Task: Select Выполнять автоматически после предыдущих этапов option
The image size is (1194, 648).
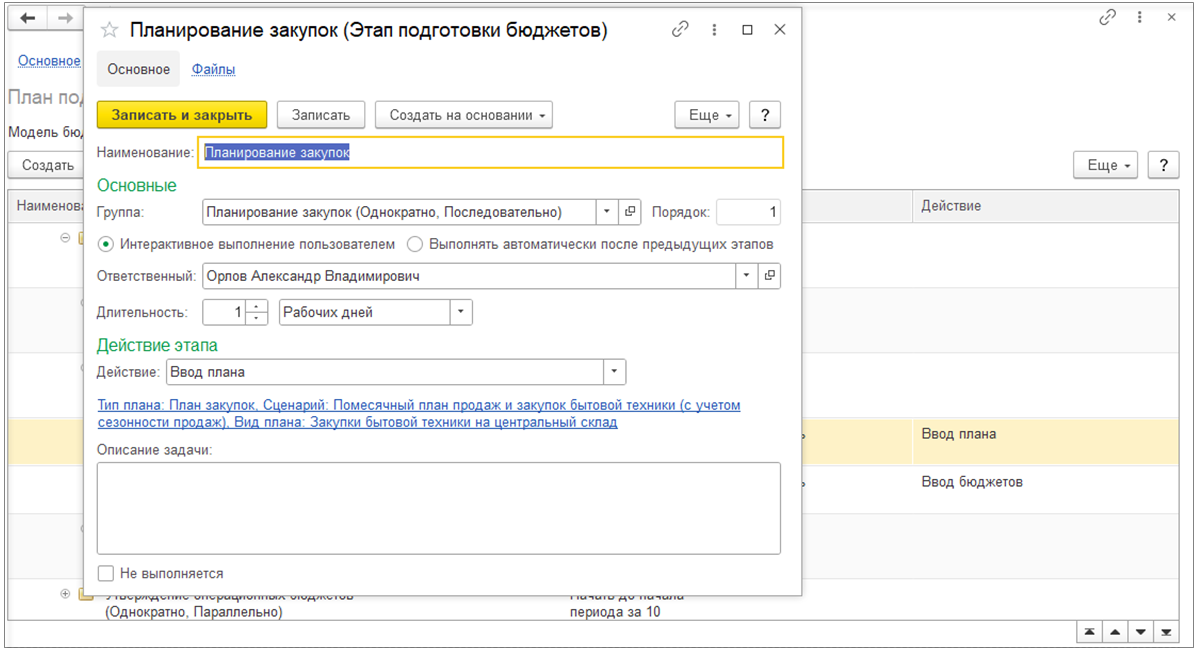Action: (415, 244)
